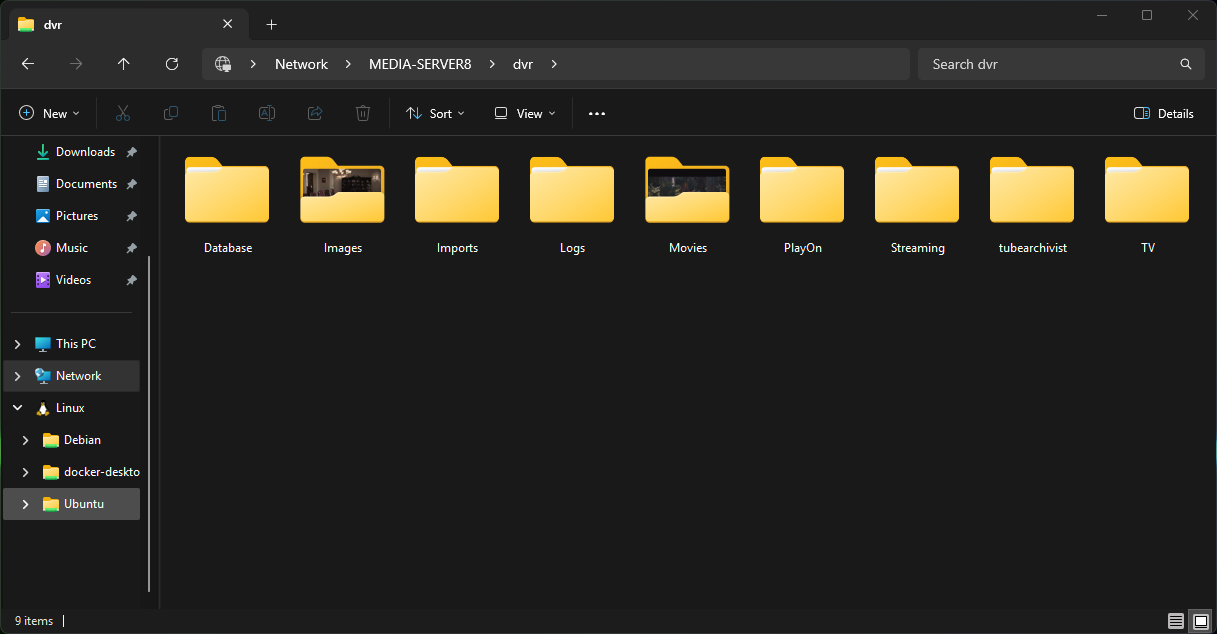Switch to large thumbnails view layout

click(x=1200, y=621)
